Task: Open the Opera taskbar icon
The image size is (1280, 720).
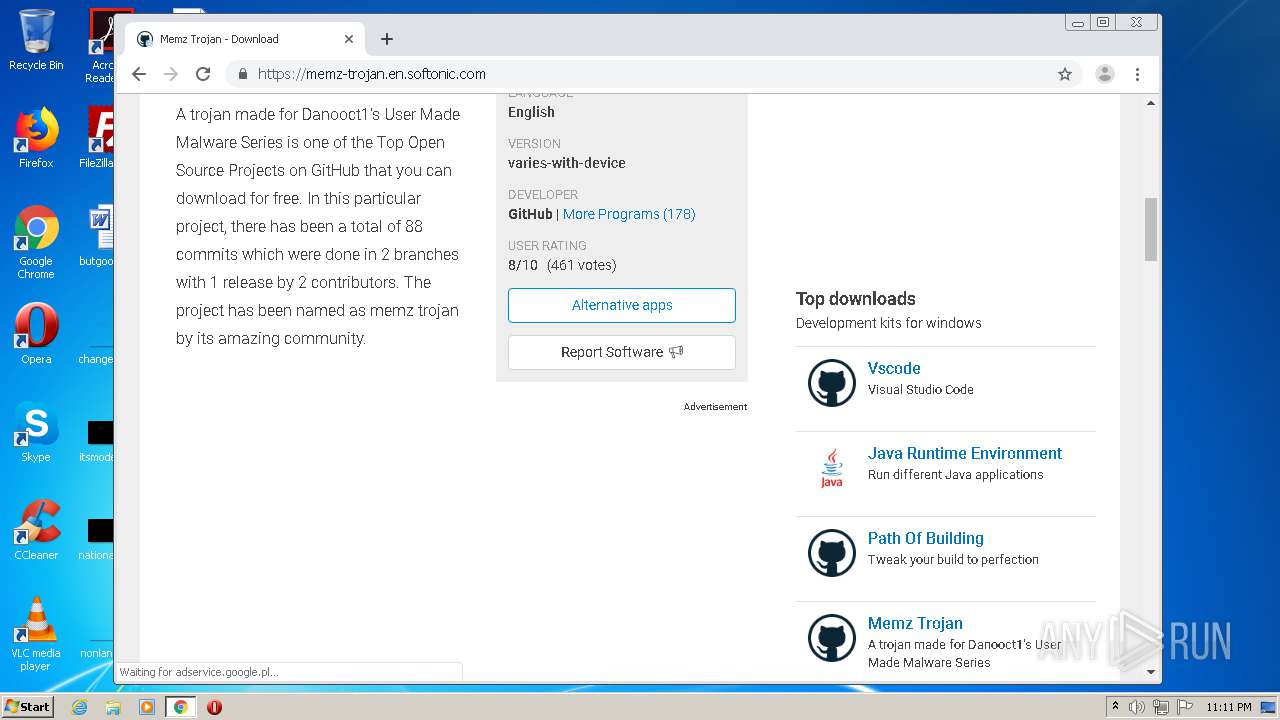Action: [x=214, y=707]
